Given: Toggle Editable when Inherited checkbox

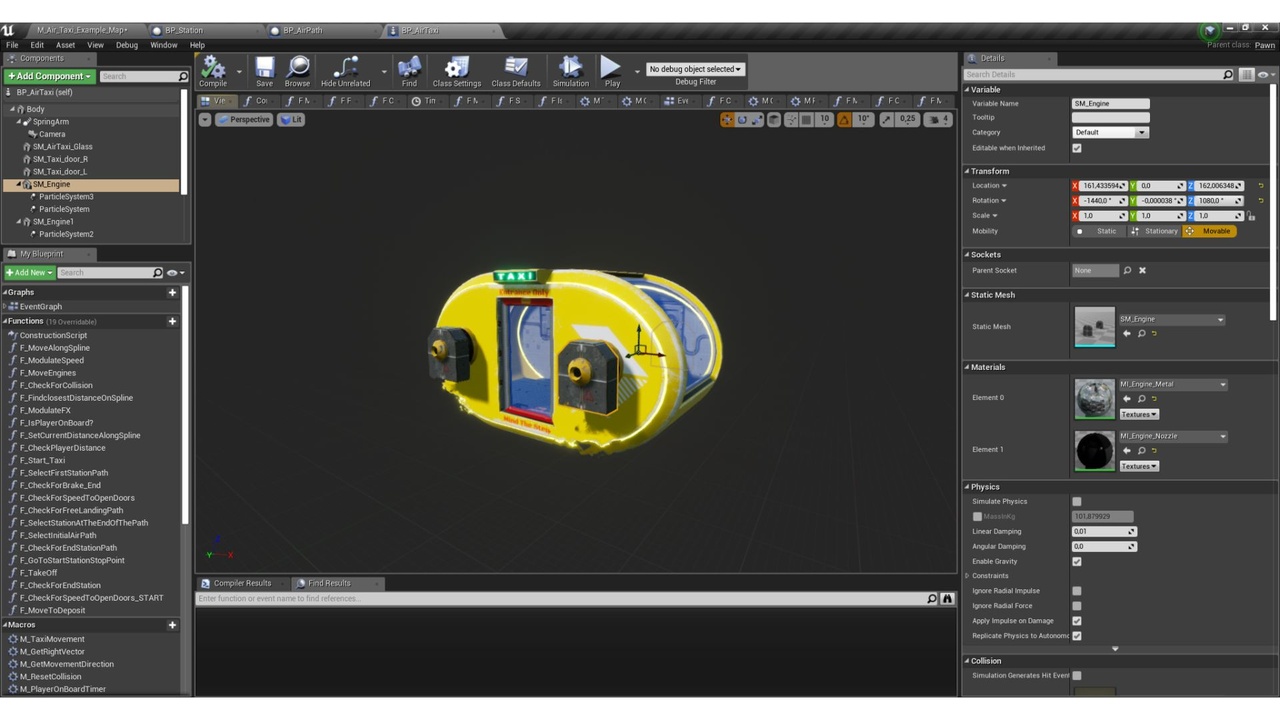Looking at the screenshot, I should click(1077, 148).
